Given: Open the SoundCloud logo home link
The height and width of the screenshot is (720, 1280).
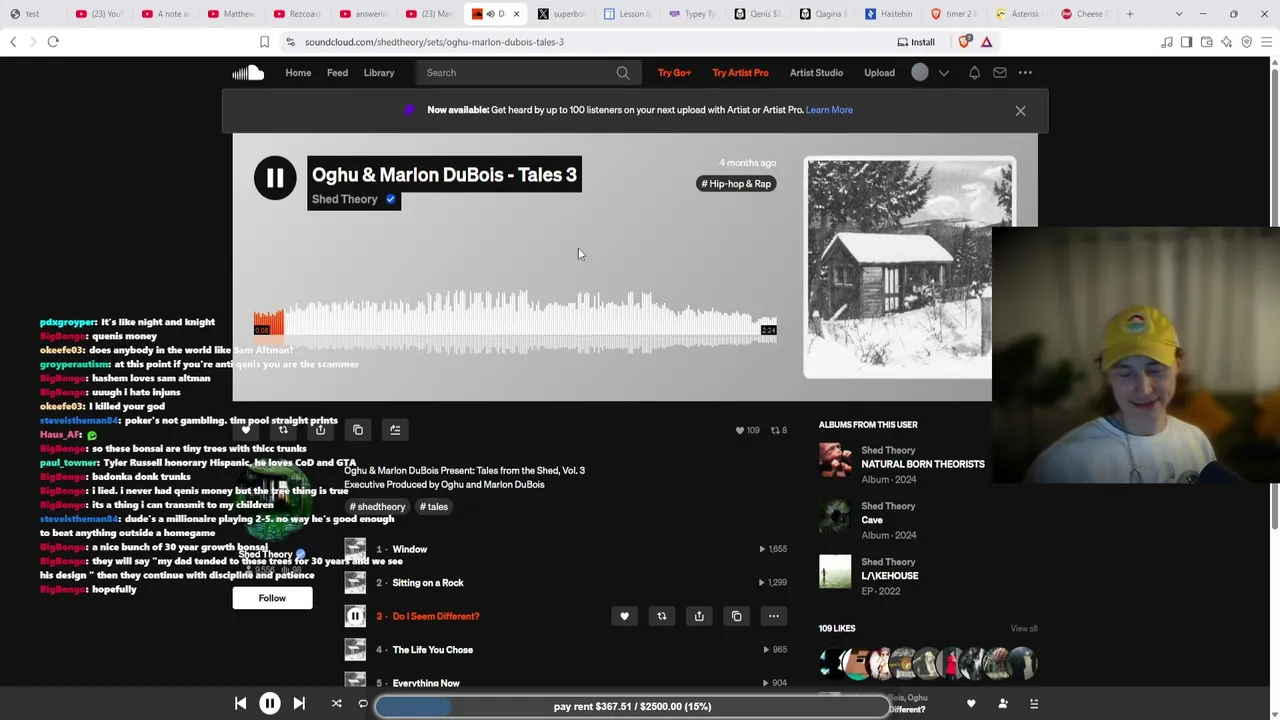Looking at the screenshot, I should (248, 72).
